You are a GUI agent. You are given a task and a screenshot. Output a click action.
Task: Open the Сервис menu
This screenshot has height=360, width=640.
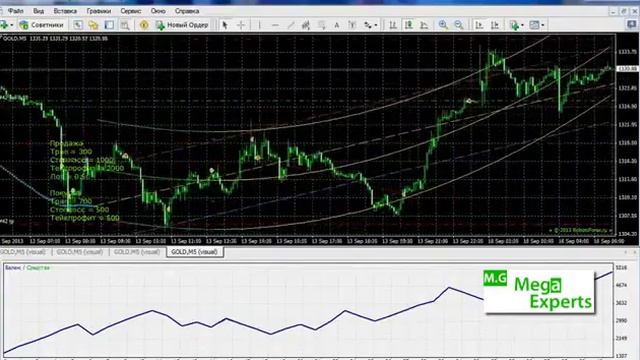pyautogui.click(x=131, y=11)
